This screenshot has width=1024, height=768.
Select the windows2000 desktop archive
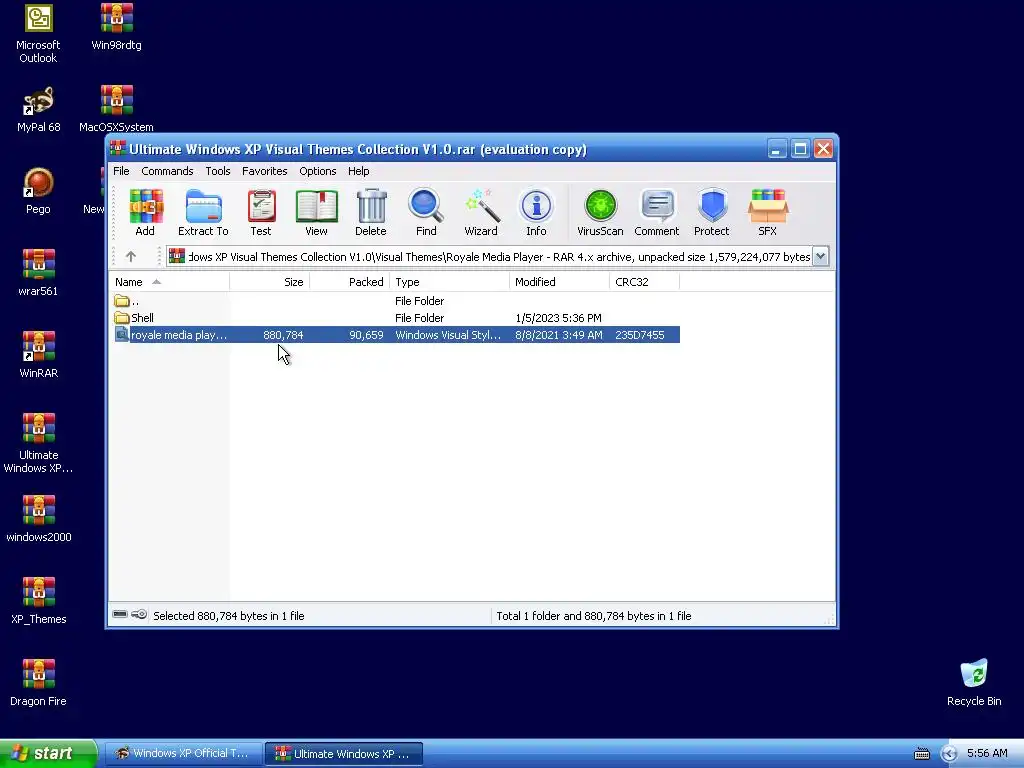[x=39, y=520]
